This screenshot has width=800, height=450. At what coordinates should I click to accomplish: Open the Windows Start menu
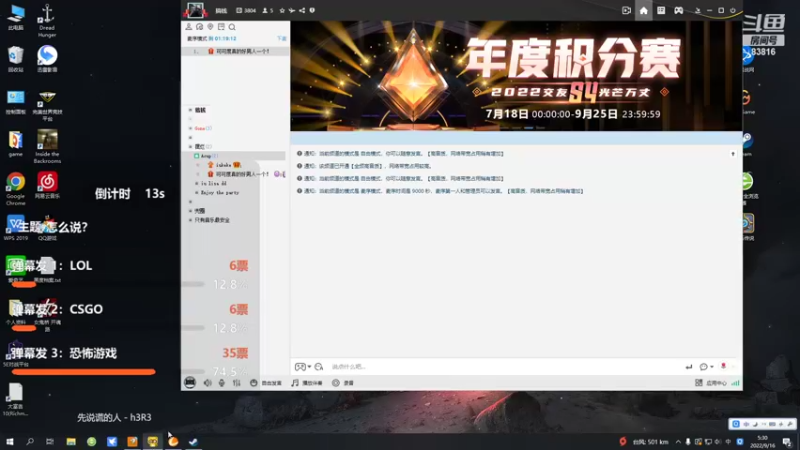click(10, 441)
